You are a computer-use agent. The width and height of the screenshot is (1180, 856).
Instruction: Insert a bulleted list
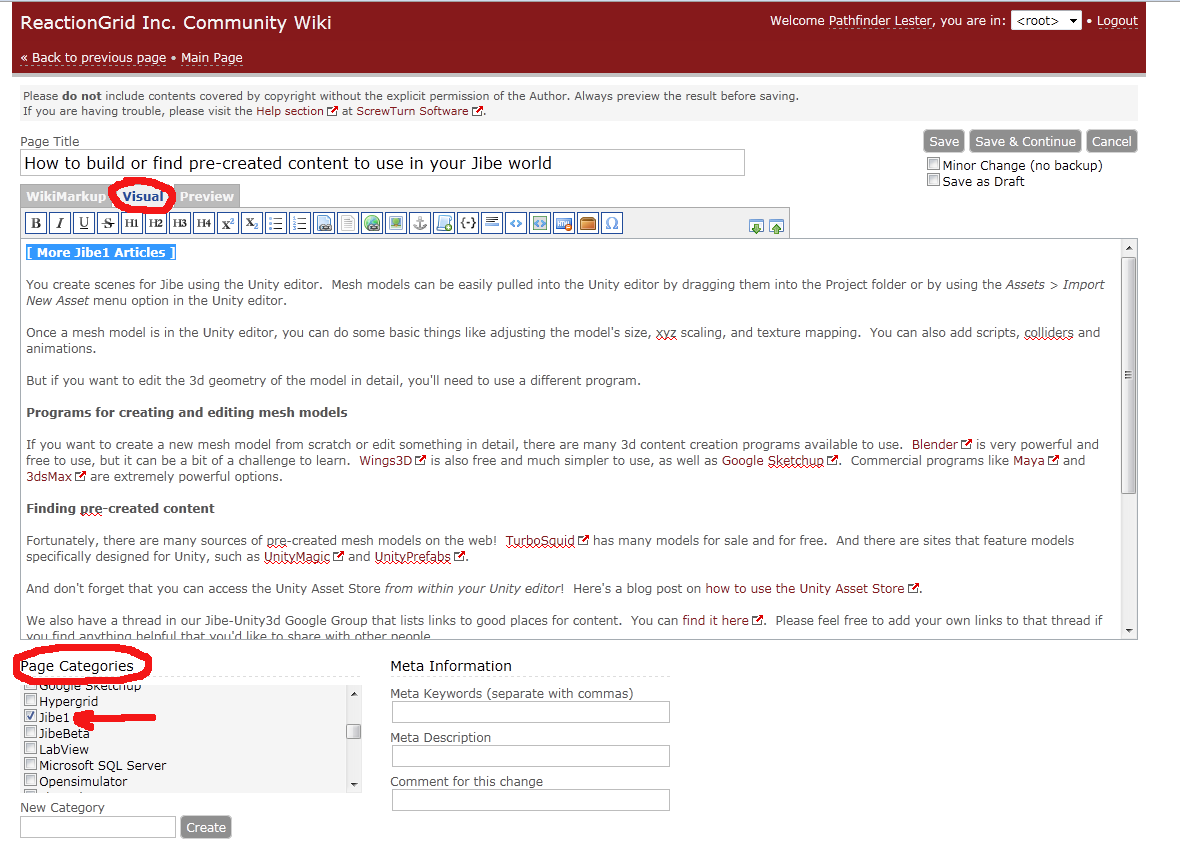click(x=276, y=223)
